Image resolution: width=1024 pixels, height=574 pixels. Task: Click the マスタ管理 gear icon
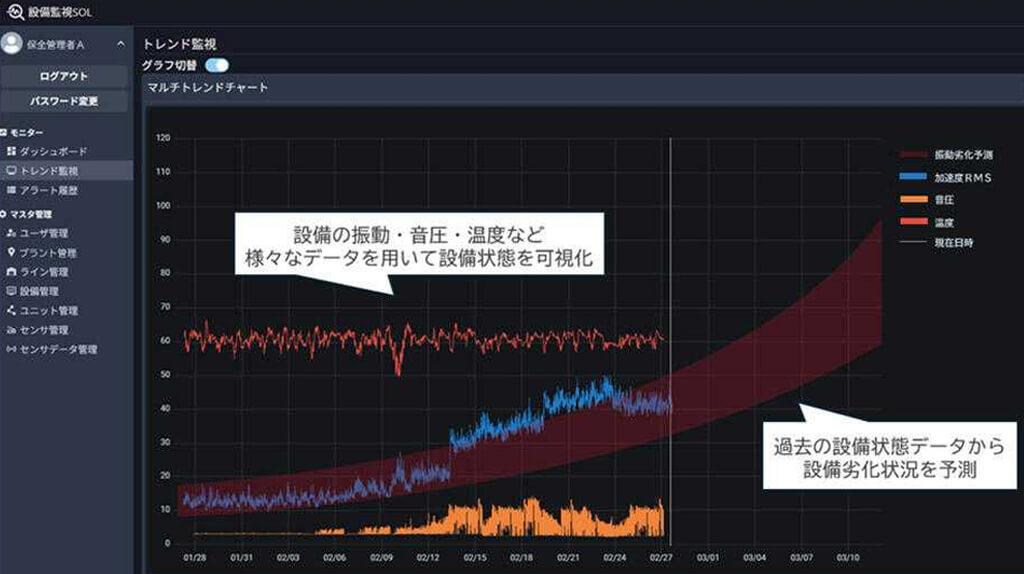click(3, 214)
